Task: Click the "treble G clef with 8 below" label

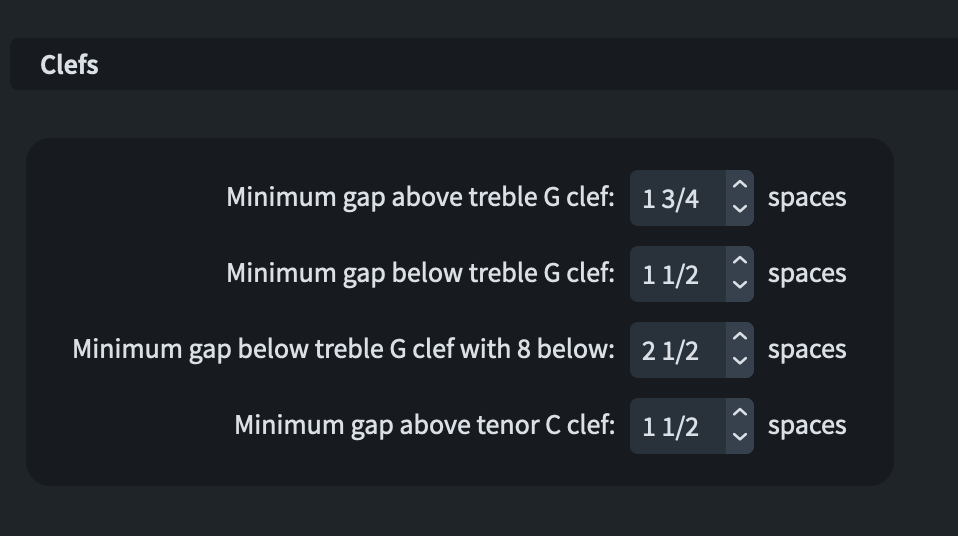Action: point(343,349)
